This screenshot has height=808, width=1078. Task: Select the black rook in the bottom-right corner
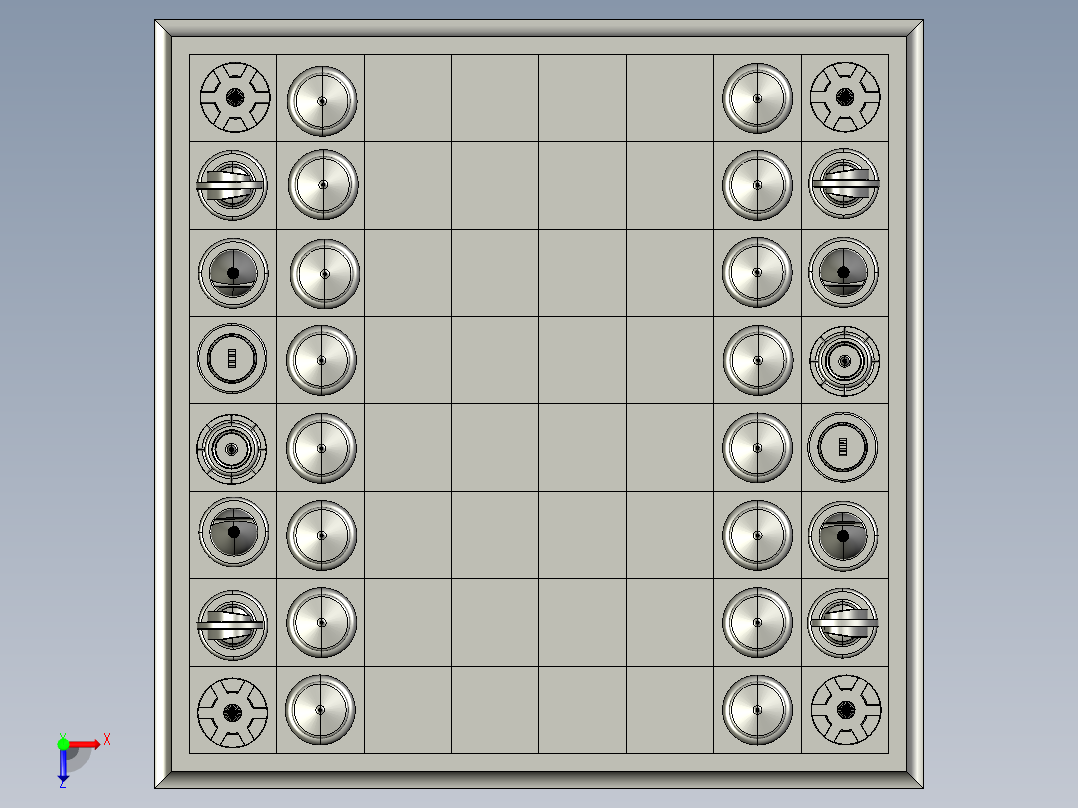(x=846, y=710)
